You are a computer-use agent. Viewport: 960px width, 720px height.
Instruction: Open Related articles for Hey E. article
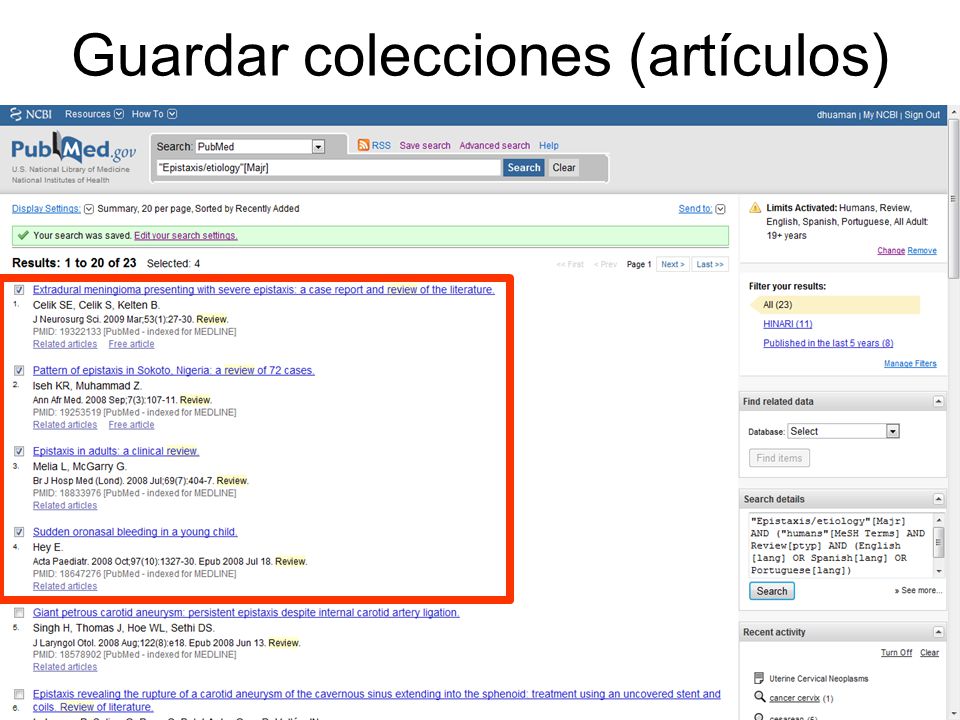pos(65,586)
